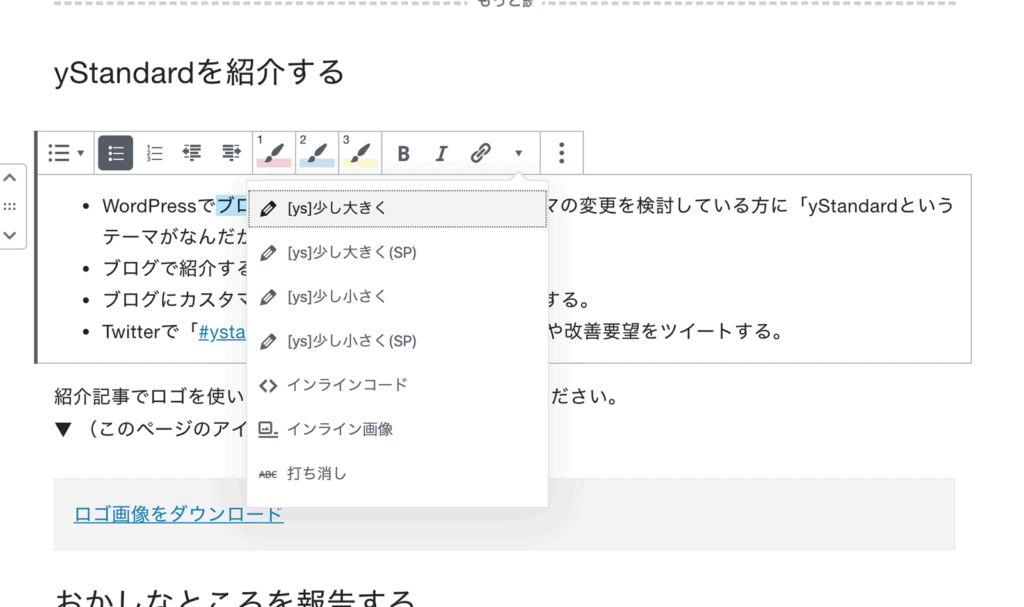The width and height of the screenshot is (1024, 607).
Task: Insert a link with chain icon
Action: tap(481, 153)
